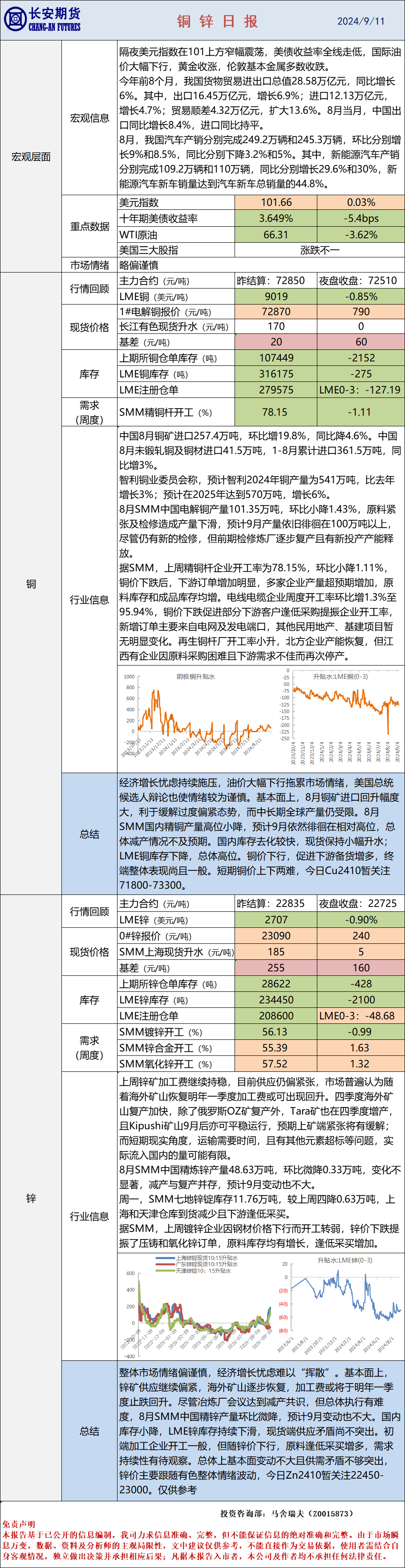The width and height of the screenshot is (405, 1568).
Task: Click the 185 premium cell
Action: (276, 951)
